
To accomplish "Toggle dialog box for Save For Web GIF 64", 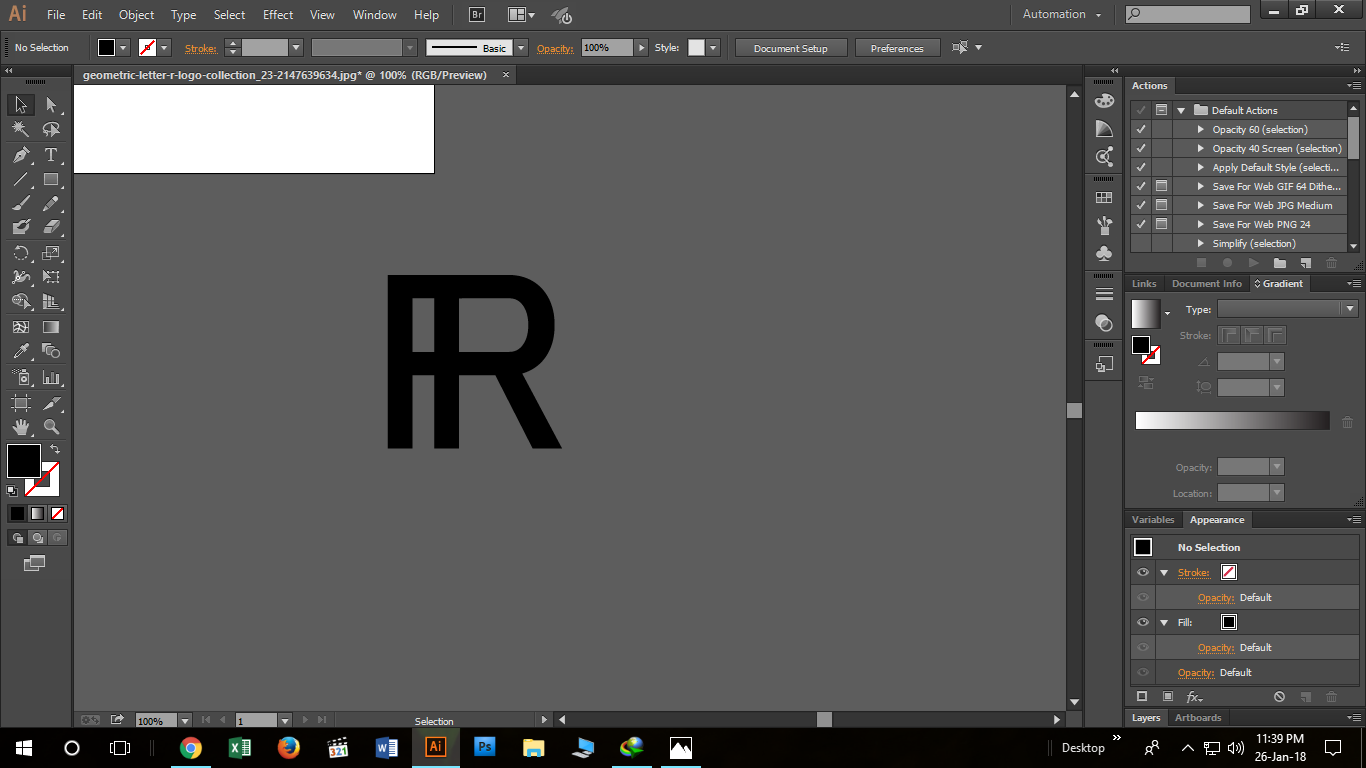I will pos(1161,186).
